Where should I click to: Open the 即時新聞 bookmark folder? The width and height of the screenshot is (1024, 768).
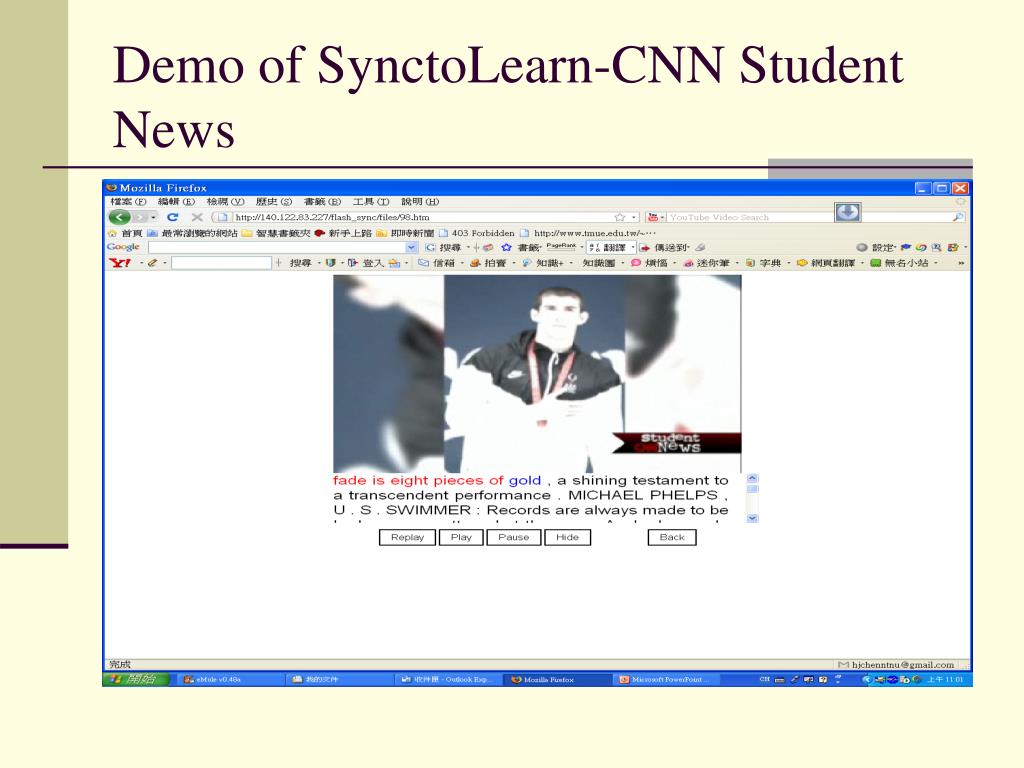coord(406,233)
